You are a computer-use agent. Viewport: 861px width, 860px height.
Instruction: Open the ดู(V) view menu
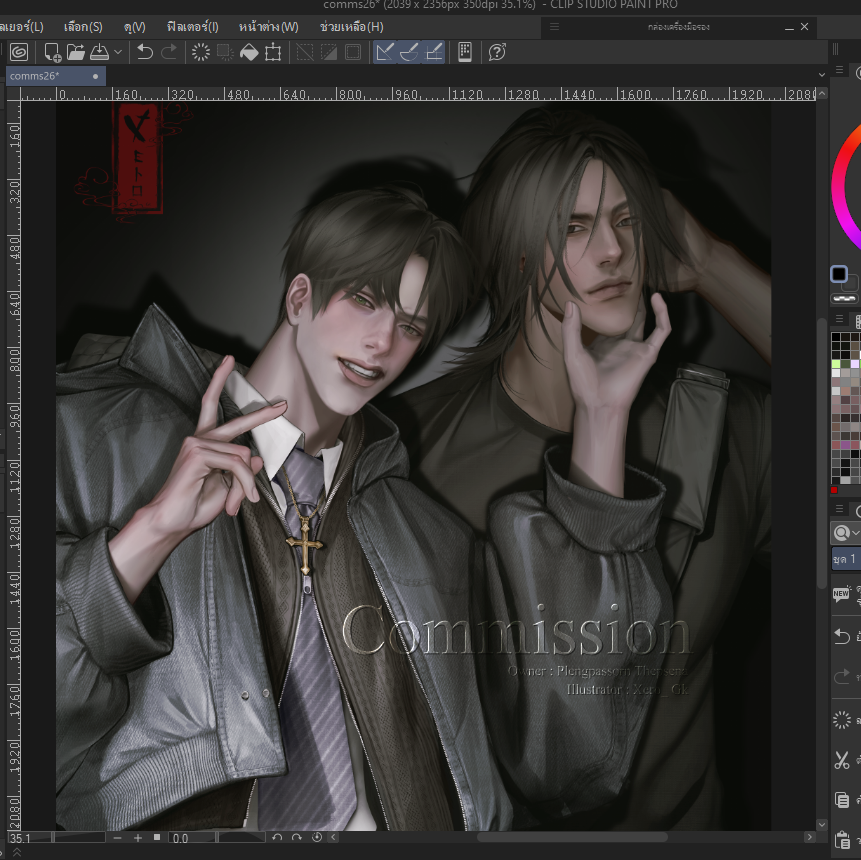(x=135, y=26)
